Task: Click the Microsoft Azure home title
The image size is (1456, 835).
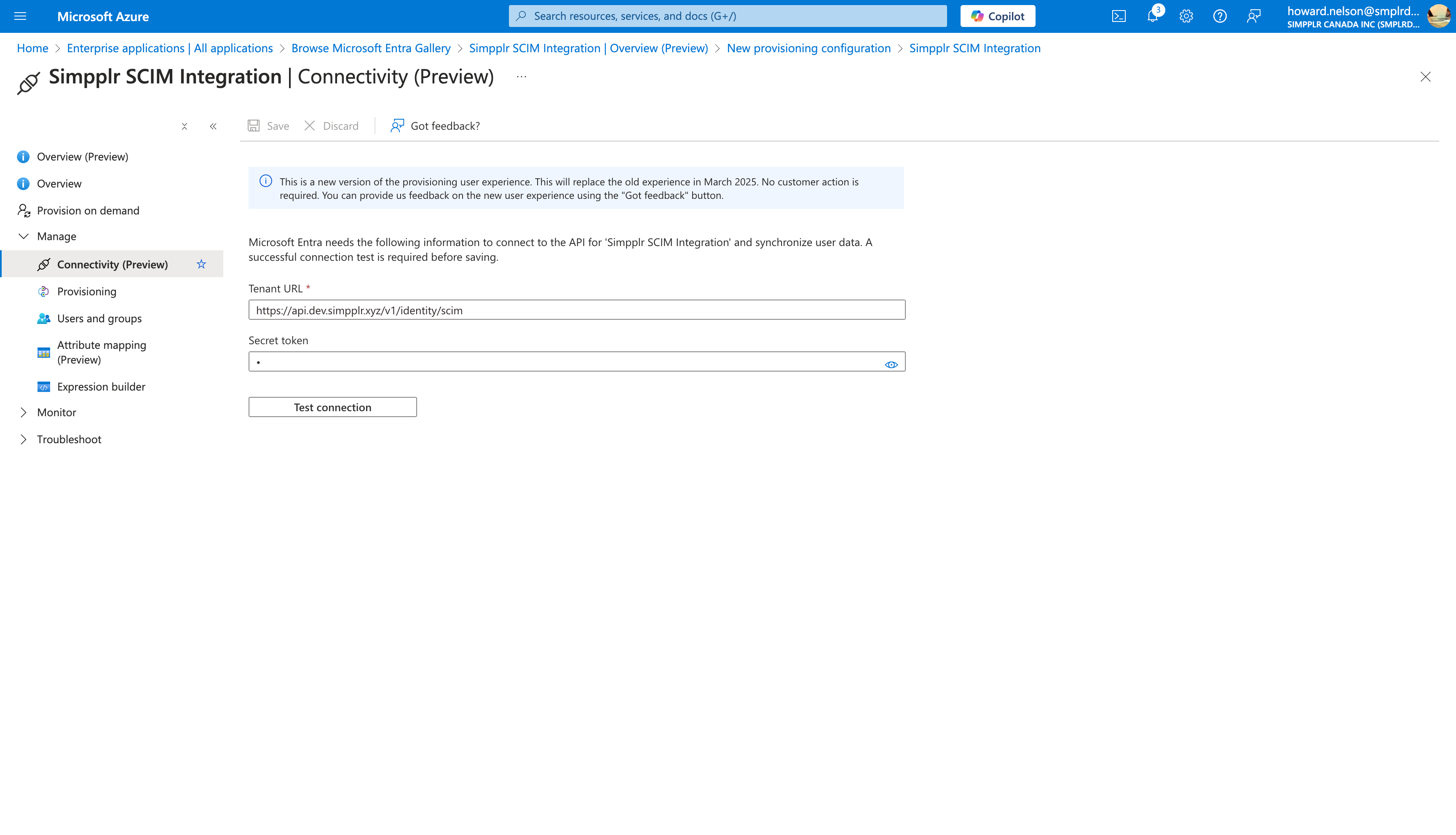Action: (x=103, y=16)
